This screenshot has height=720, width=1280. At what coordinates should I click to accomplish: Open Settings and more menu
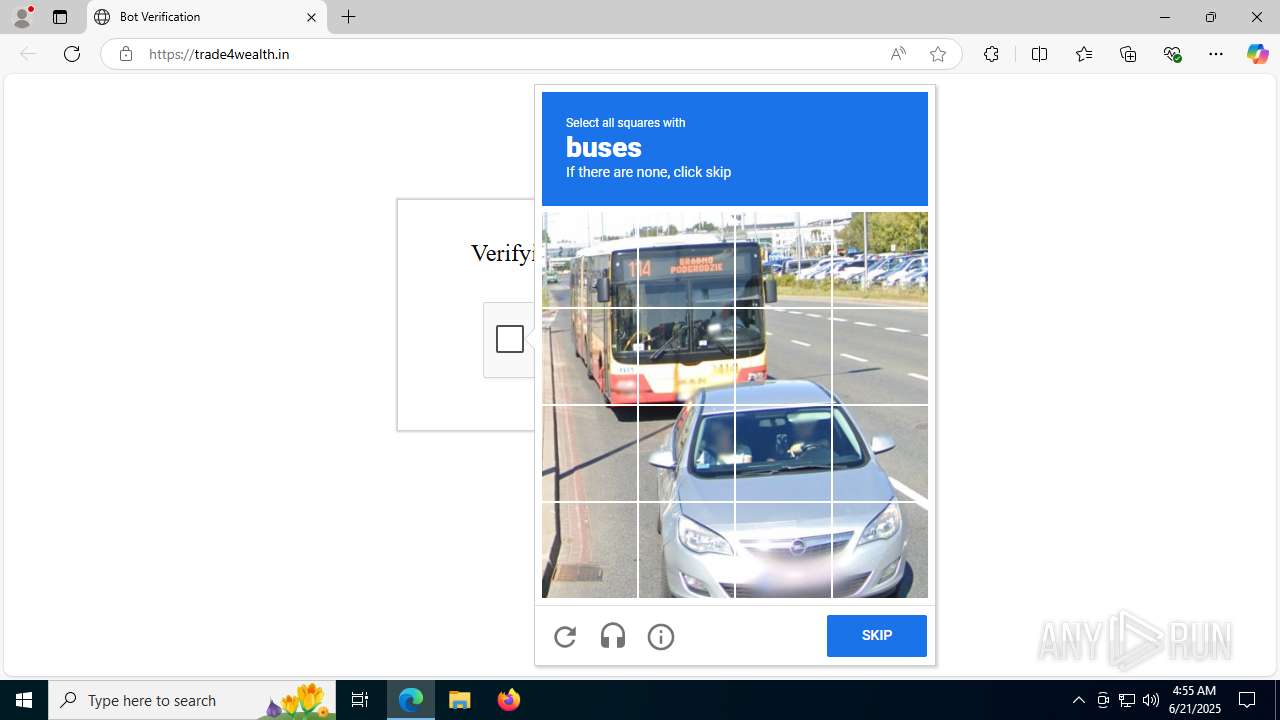[1216, 54]
